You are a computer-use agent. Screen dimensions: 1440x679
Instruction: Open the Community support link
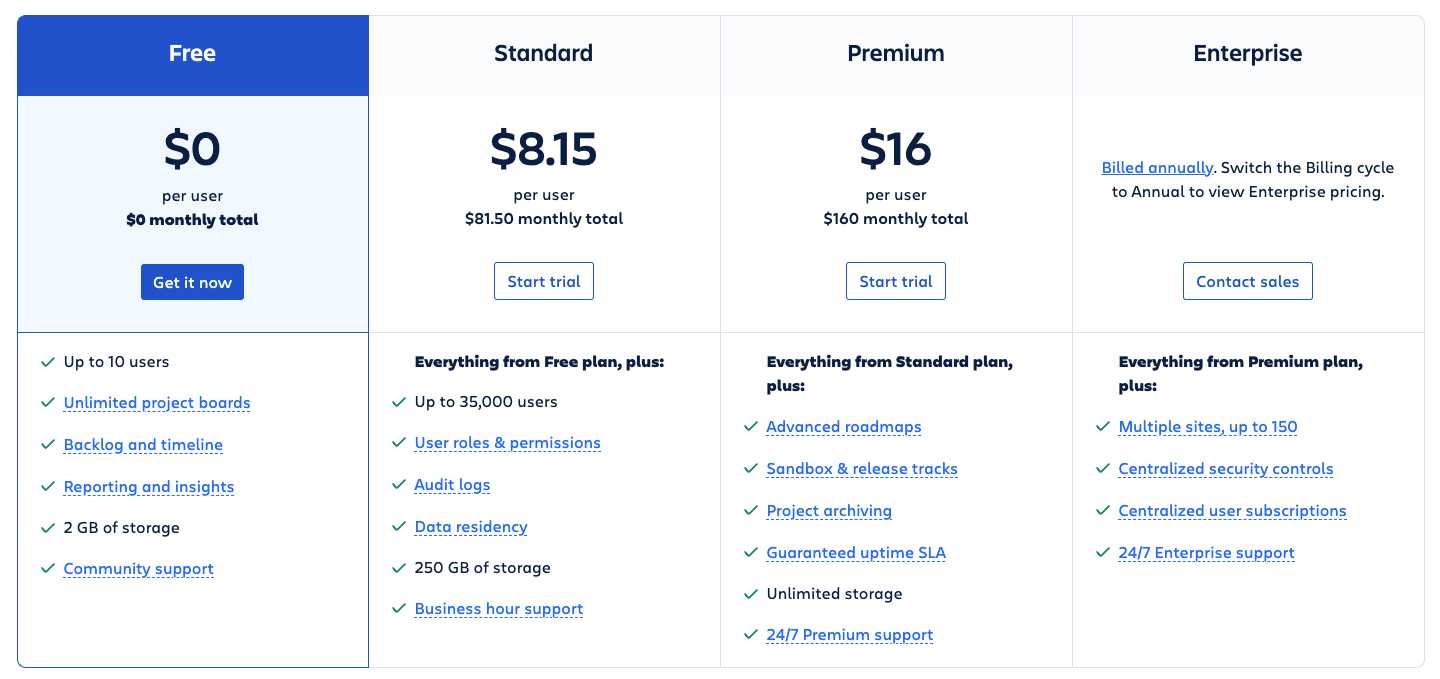pyautogui.click(x=138, y=569)
